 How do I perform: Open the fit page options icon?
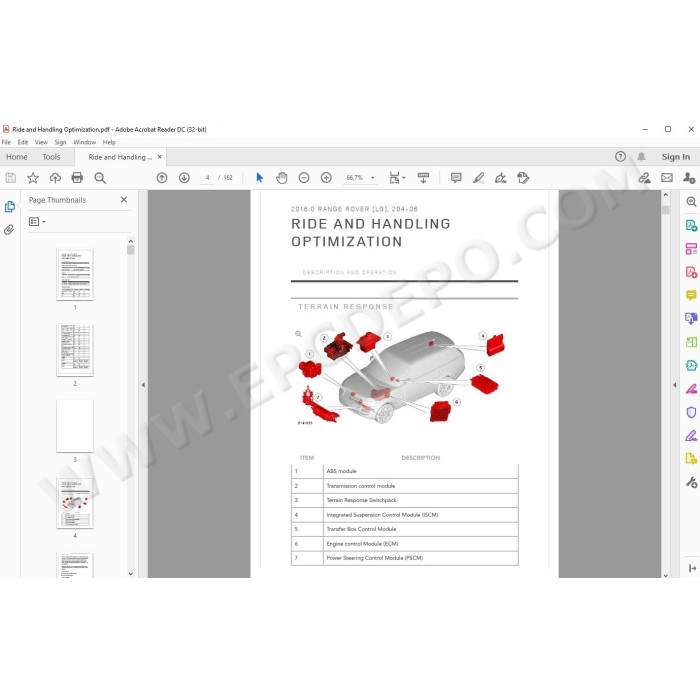click(x=397, y=178)
